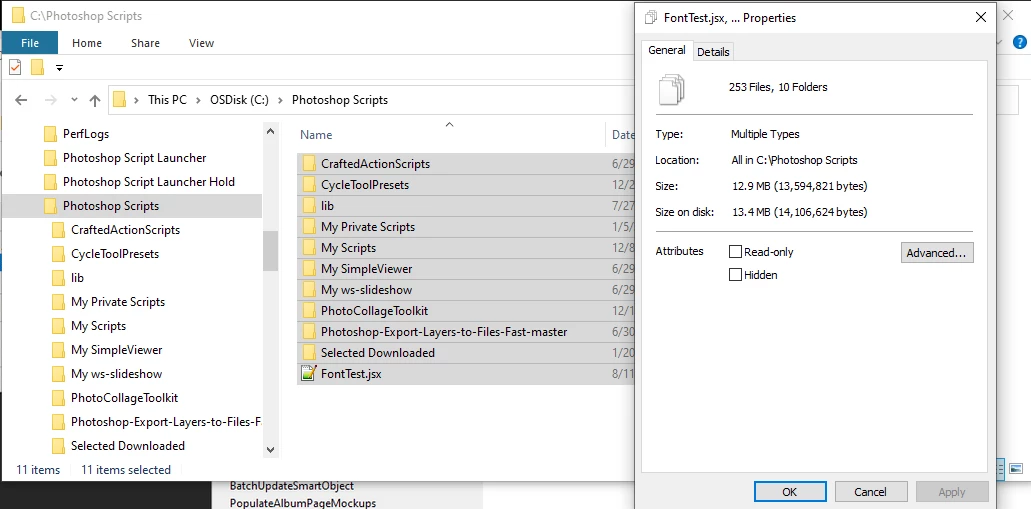
Task: Open the recent locations dropdown
Action: [74, 100]
